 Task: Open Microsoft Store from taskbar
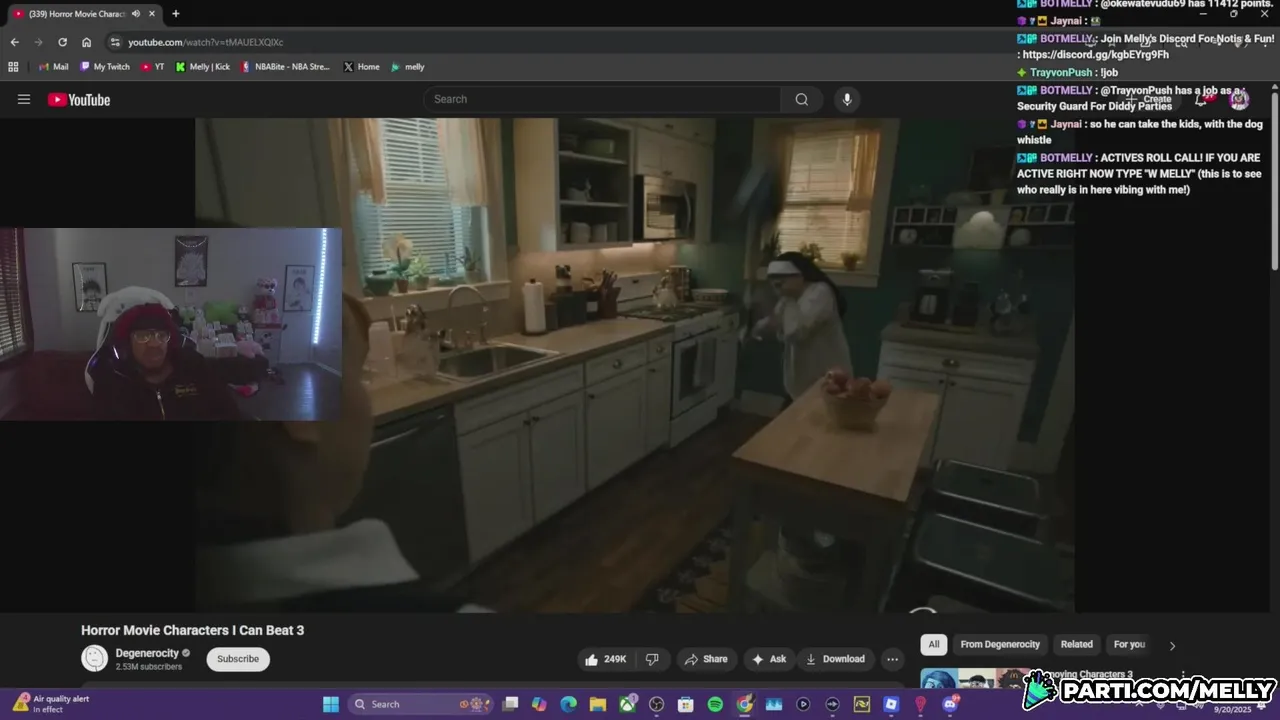686,704
